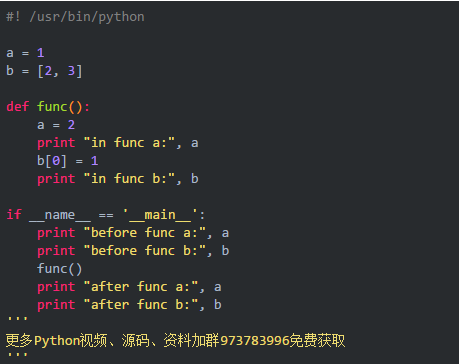The image size is (459, 364).
Task: Click the string "before func b:"
Action: tap(145, 251)
